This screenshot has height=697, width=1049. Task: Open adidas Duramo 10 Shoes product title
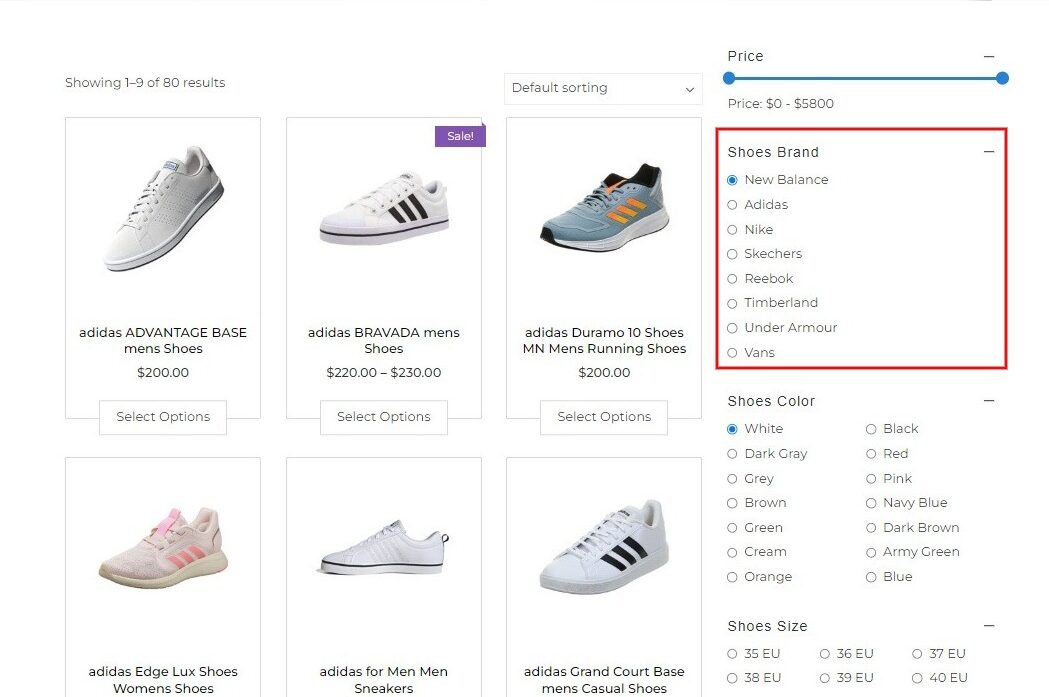coord(604,340)
